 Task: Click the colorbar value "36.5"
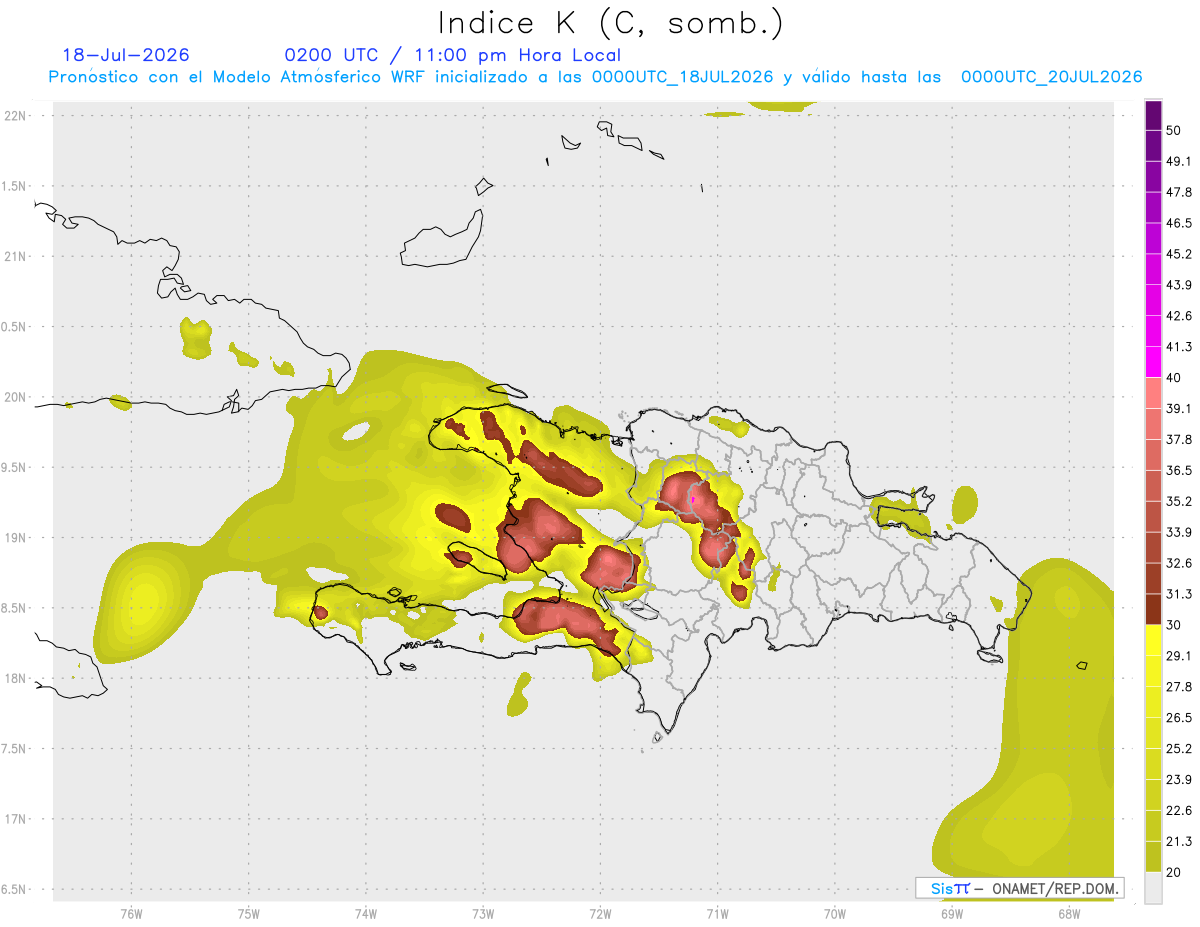click(1178, 470)
